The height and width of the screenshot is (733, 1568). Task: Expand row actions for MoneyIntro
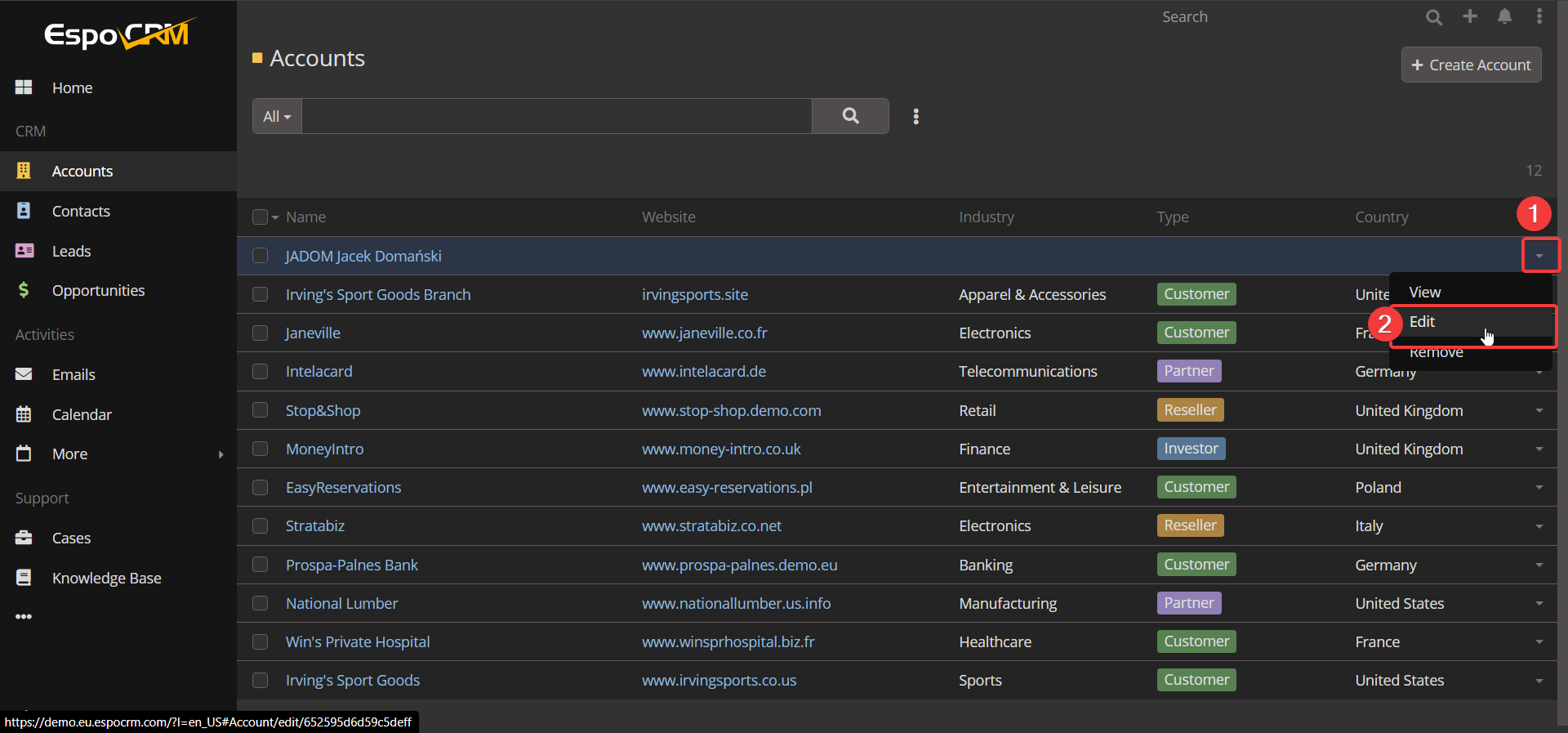tap(1539, 449)
